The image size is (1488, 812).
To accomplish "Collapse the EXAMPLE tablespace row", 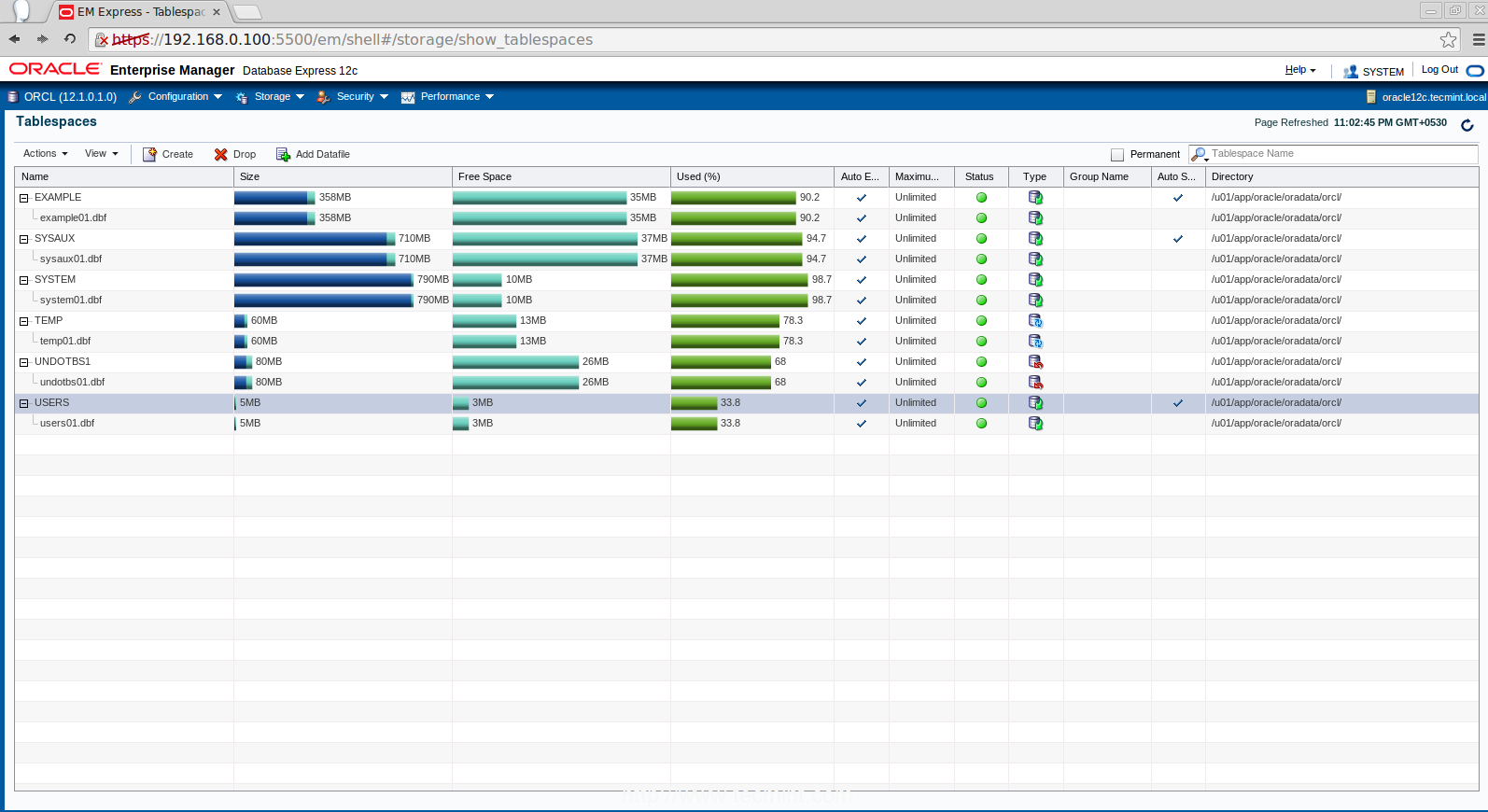I will coord(24,198).
